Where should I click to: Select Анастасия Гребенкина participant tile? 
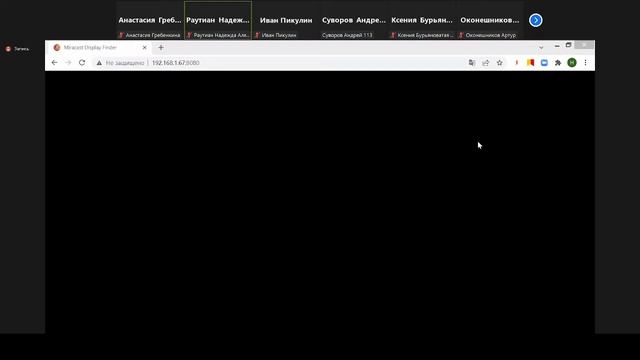click(150, 20)
